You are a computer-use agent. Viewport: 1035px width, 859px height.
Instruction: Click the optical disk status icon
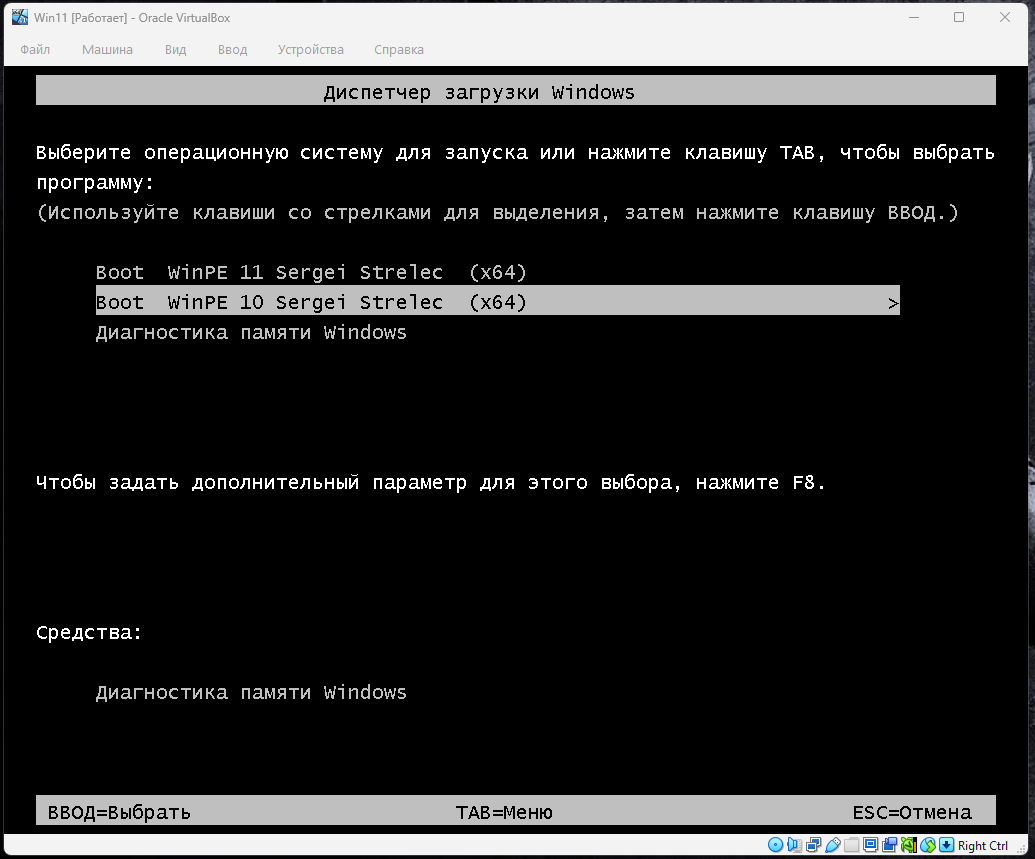click(776, 845)
